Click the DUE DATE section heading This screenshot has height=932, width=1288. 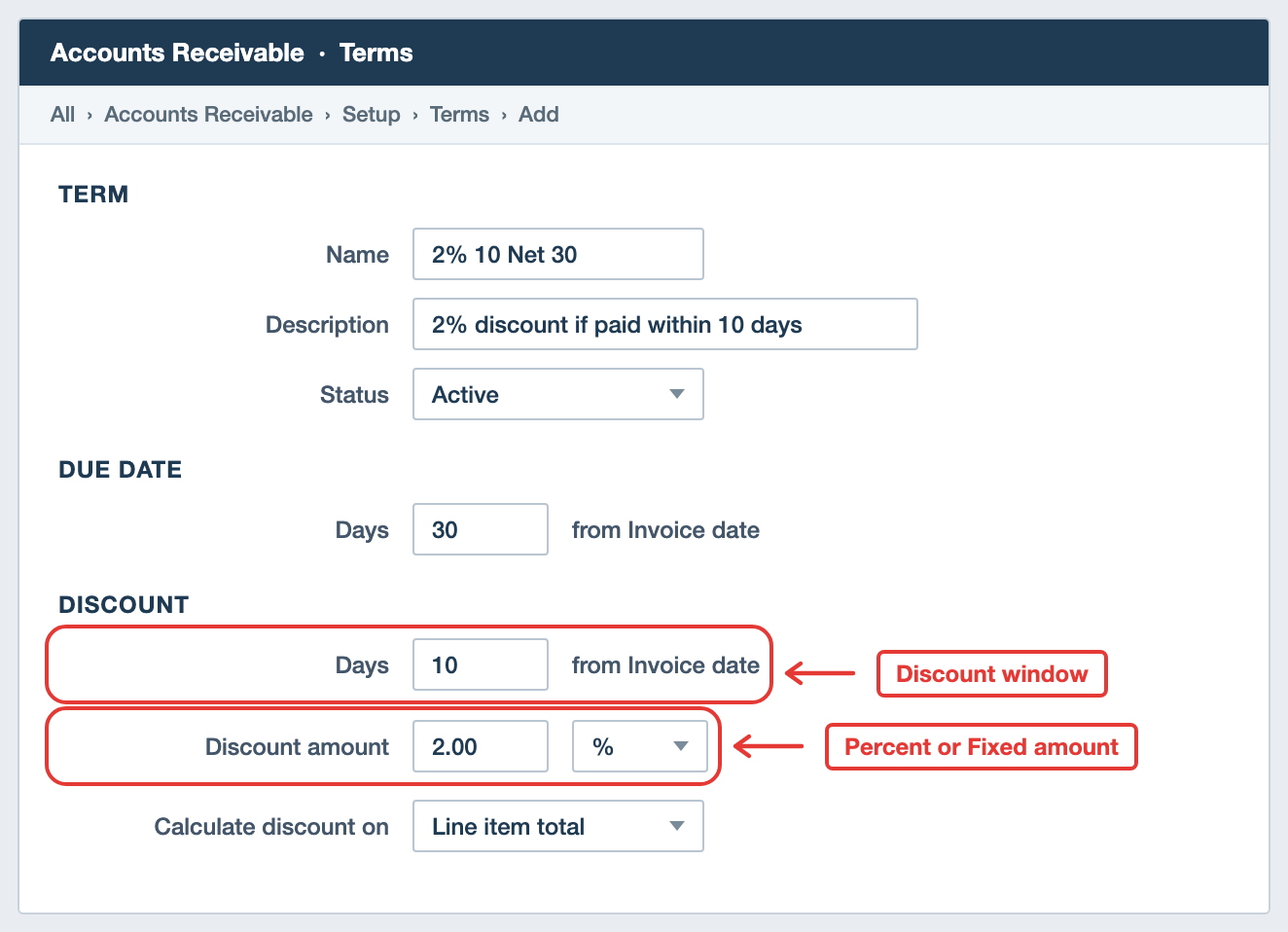coord(121,469)
